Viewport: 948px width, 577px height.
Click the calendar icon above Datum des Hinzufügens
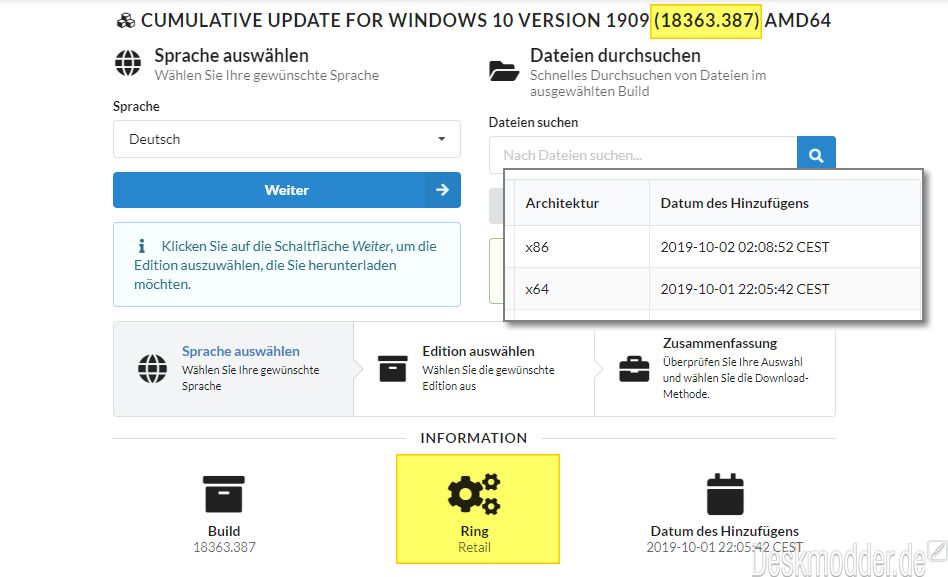click(x=725, y=494)
